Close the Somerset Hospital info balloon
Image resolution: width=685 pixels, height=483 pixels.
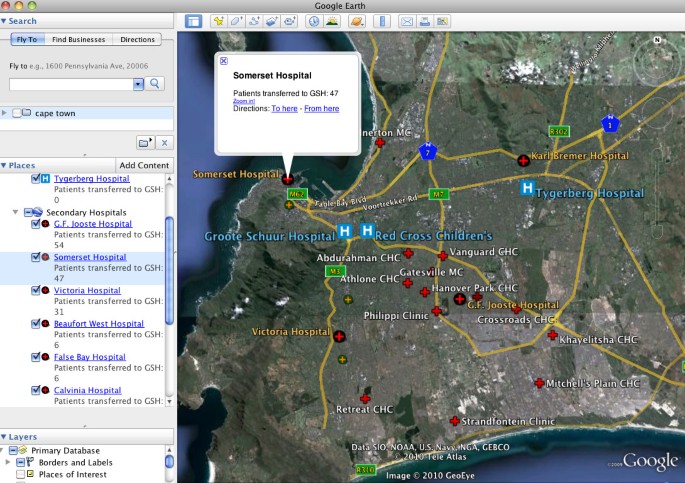pos(224,61)
